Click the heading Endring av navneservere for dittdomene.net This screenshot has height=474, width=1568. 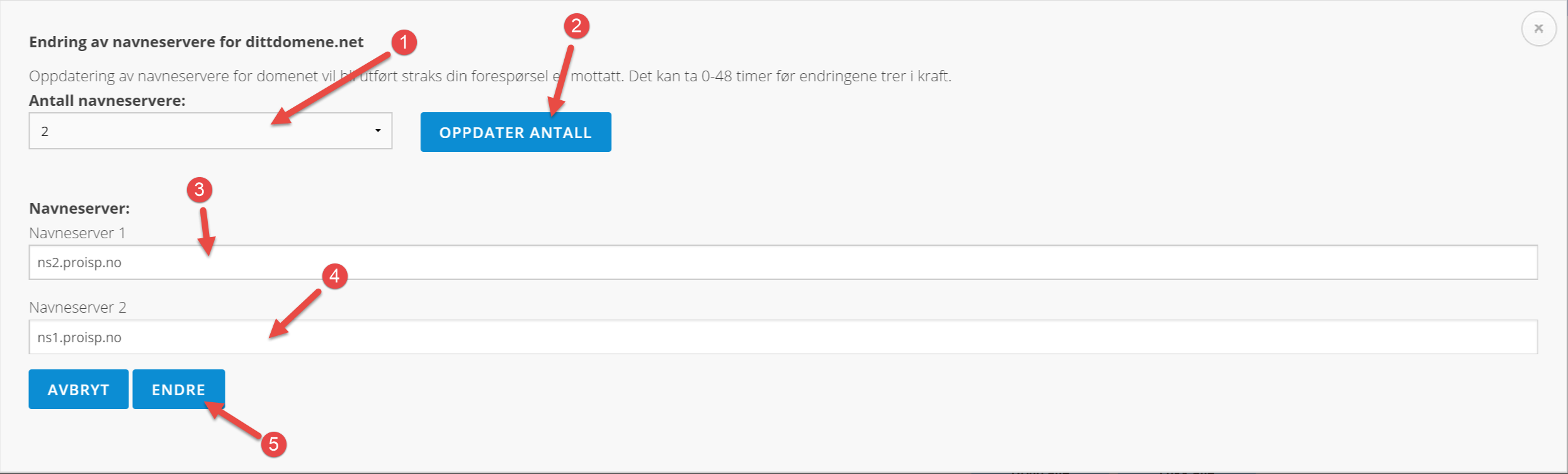(196, 42)
